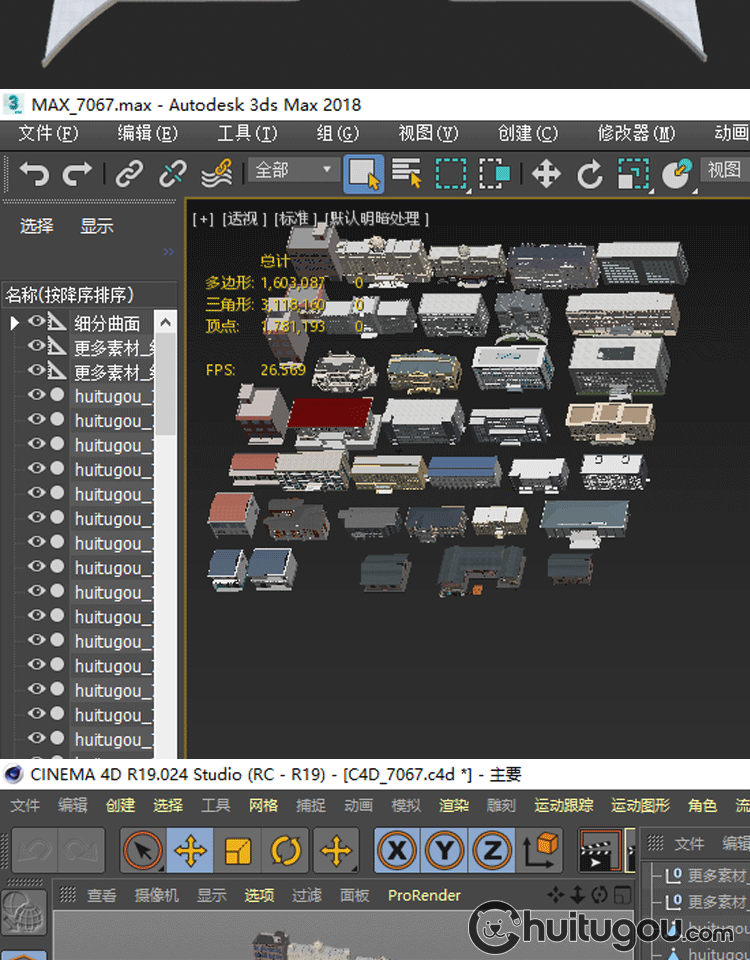
Task: Choose Rotate tool in Cinema 4D
Action: (x=286, y=850)
